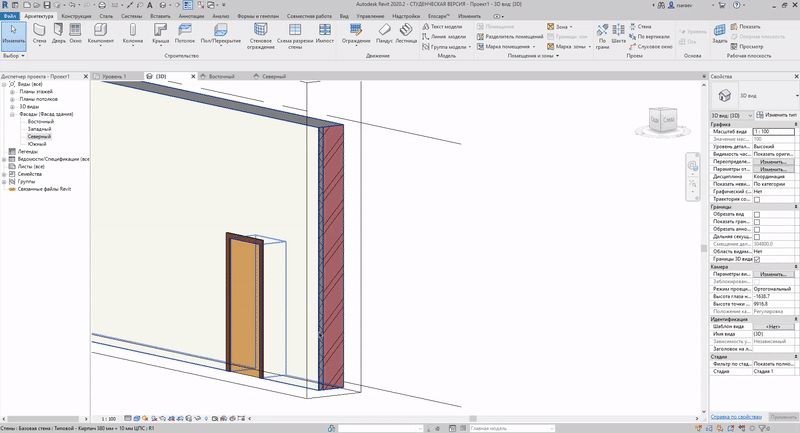Select the Стеновое ограждение curtain wall tool
The width and height of the screenshot is (800, 433).
261,36
